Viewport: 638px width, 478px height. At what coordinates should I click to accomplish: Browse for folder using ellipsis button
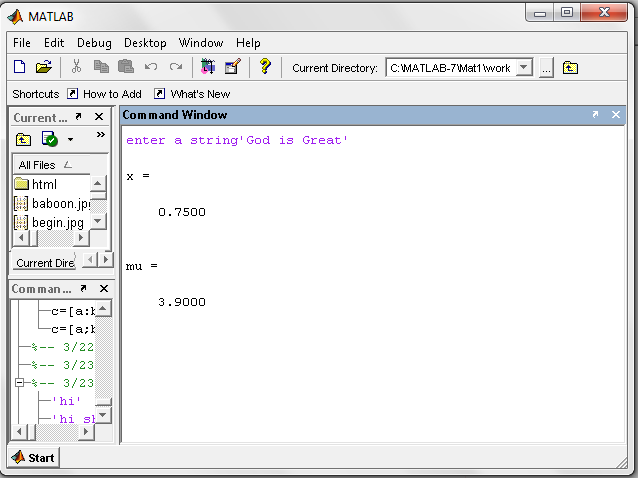pyautogui.click(x=546, y=68)
